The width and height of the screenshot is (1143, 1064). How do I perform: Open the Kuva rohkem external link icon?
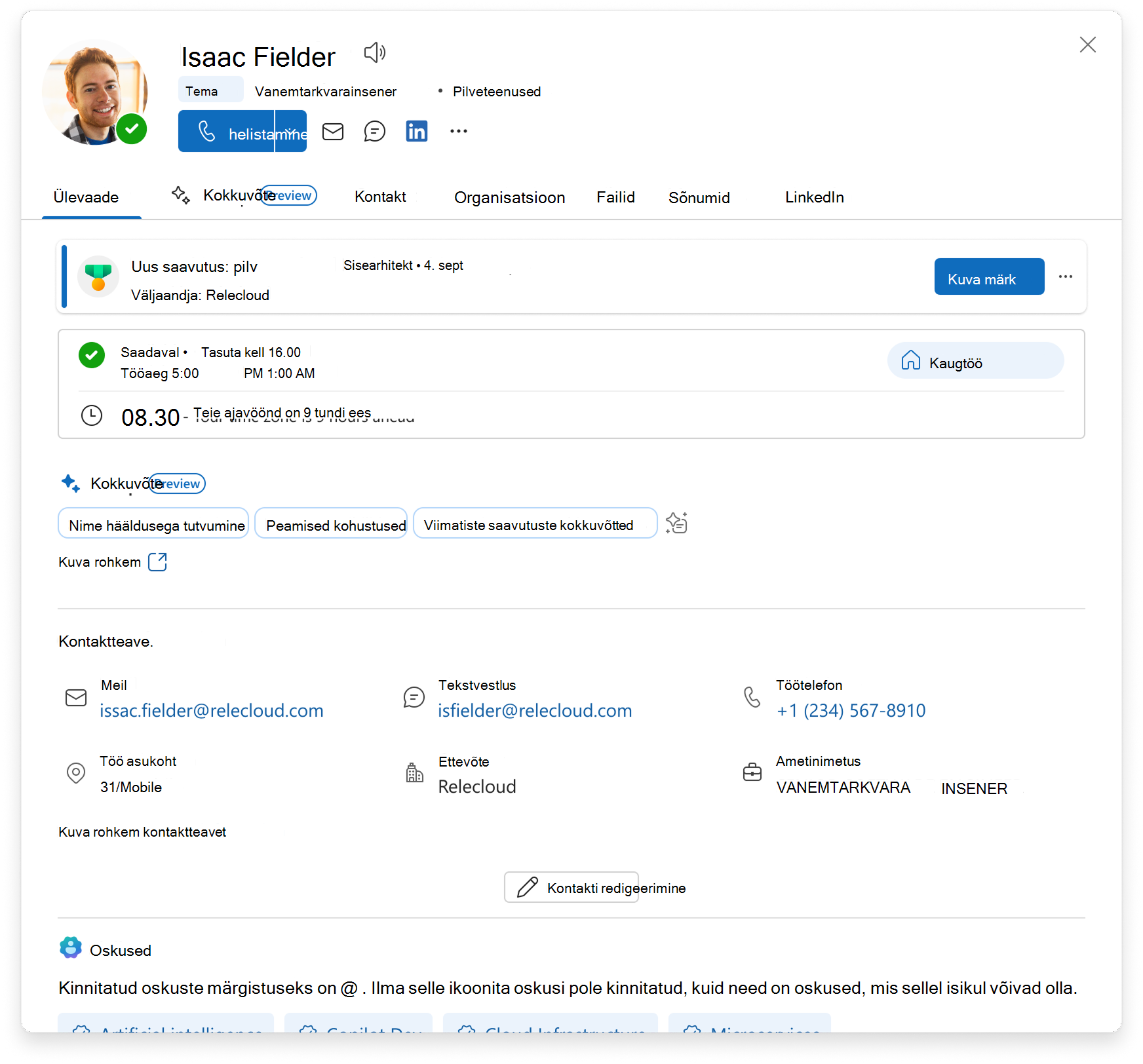coord(157,562)
